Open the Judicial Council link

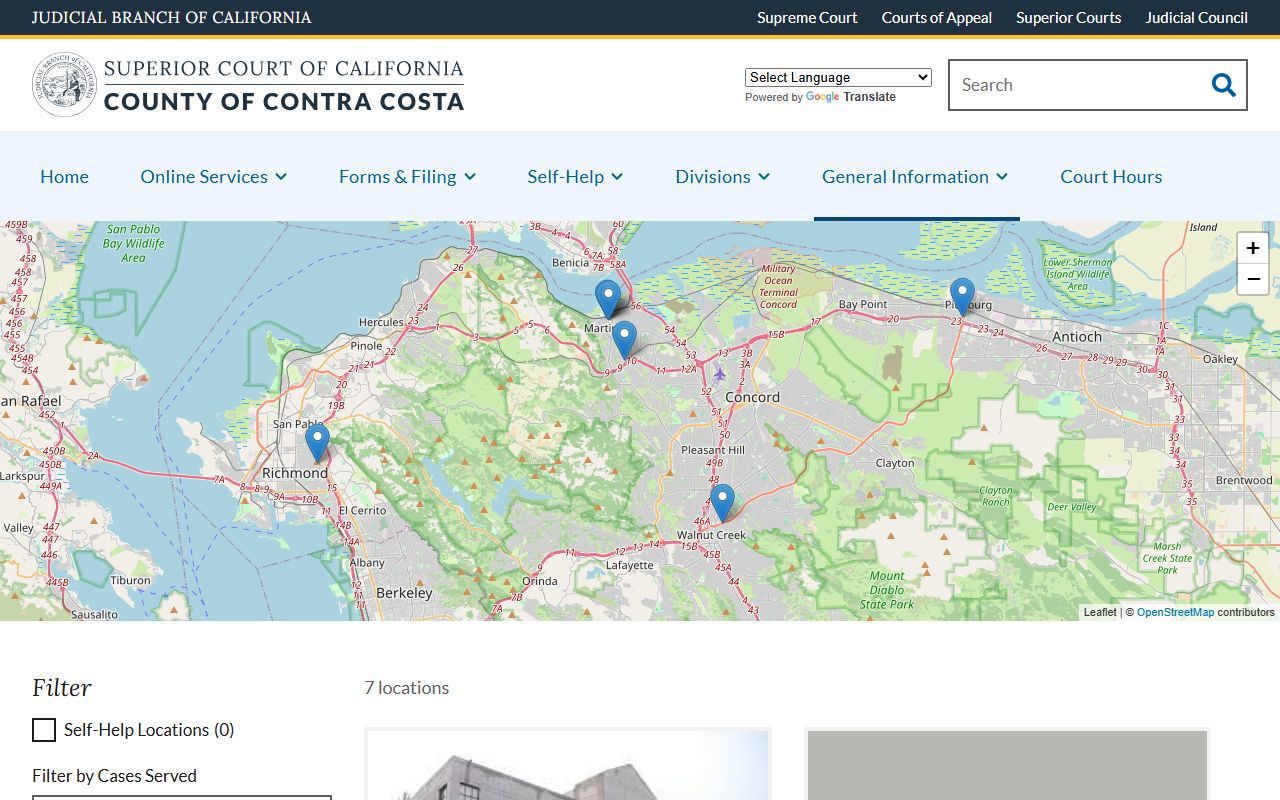[1196, 17]
